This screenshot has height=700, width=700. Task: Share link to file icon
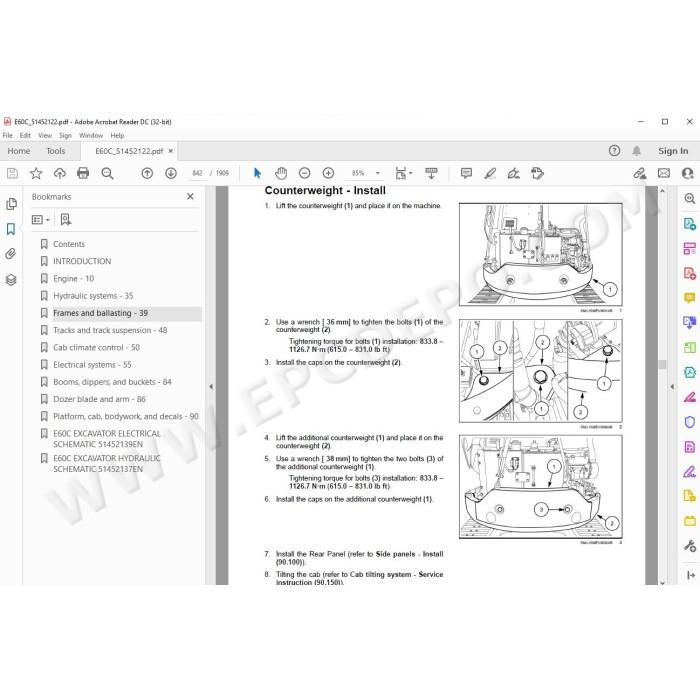[640, 173]
